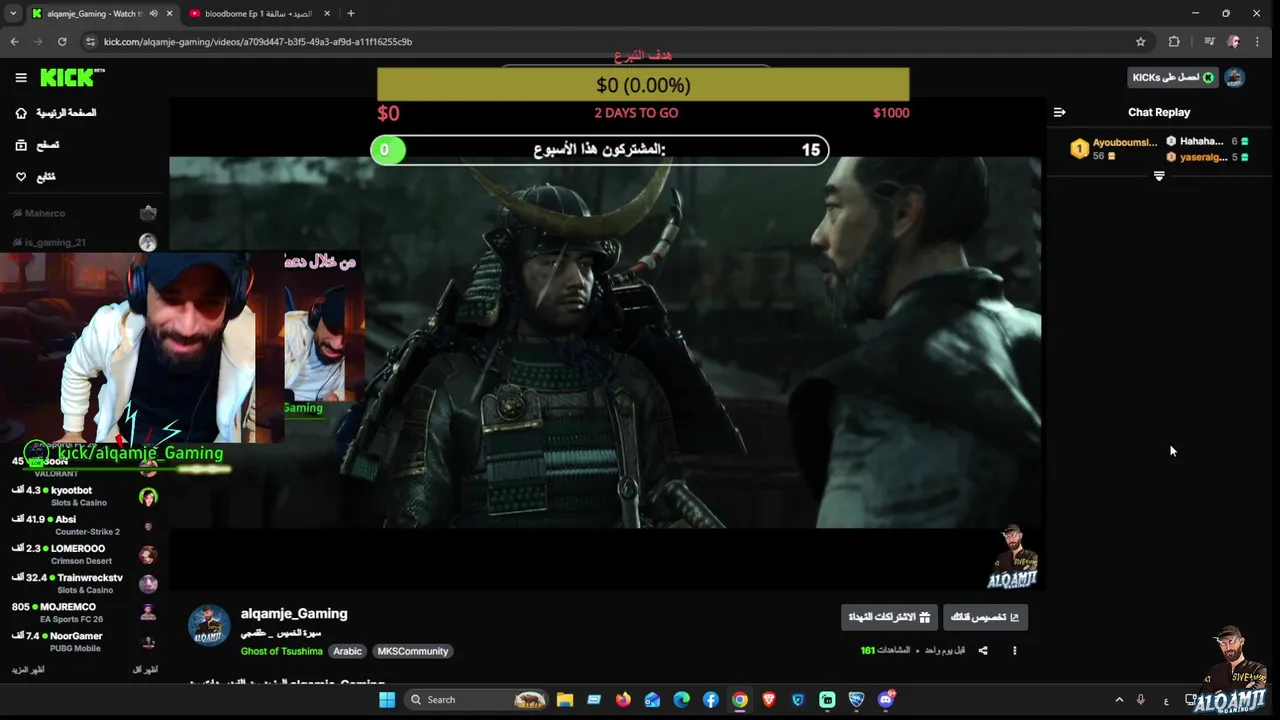Open Google Chrome taskbar icon
1280x720 pixels.
740,700
